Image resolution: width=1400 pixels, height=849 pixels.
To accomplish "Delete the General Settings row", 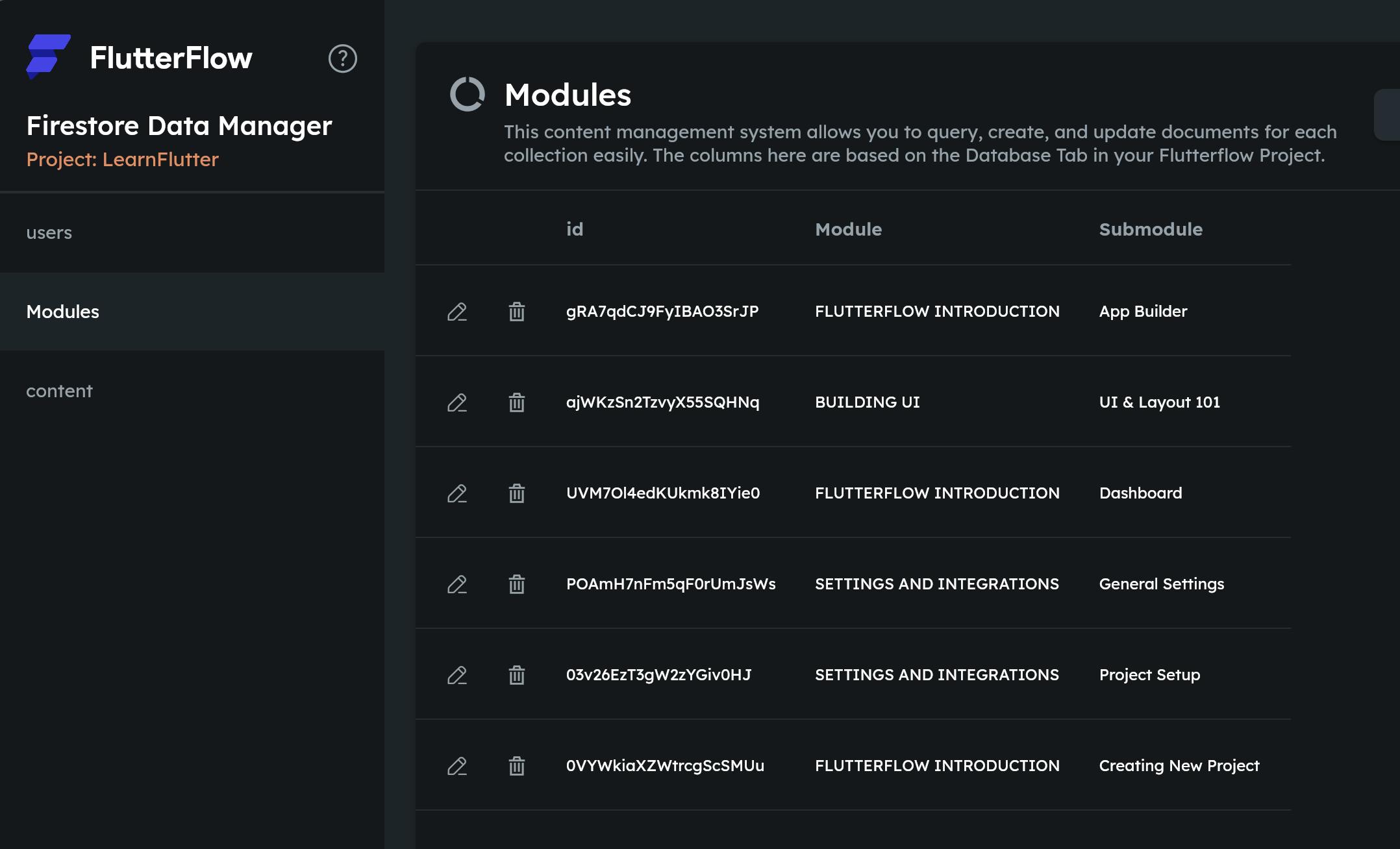I will click(x=516, y=584).
